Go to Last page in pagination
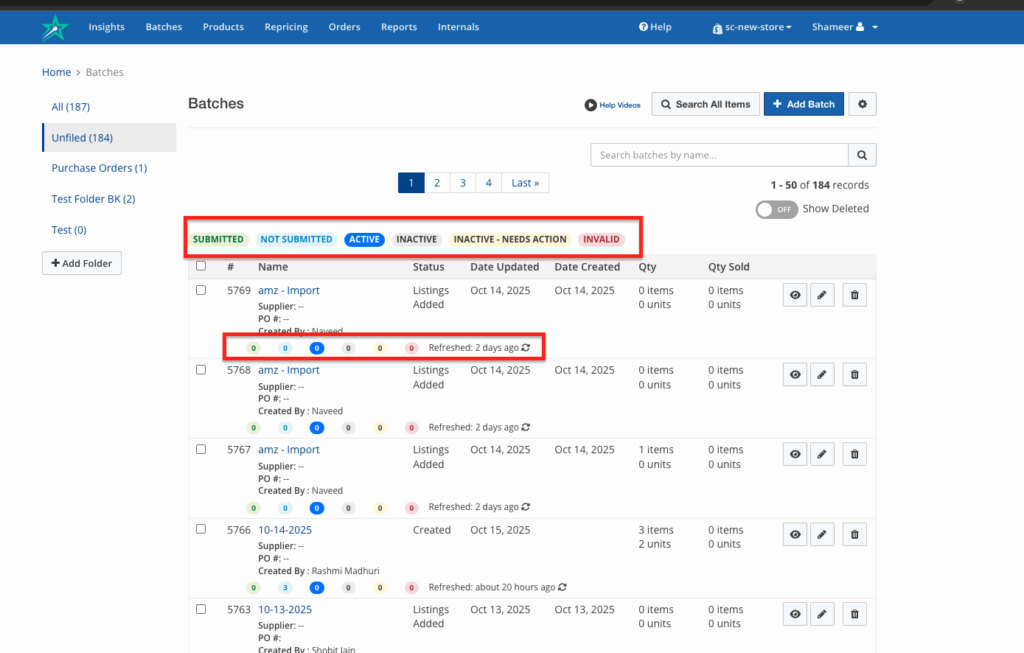This screenshot has height=653, width=1024. [525, 183]
